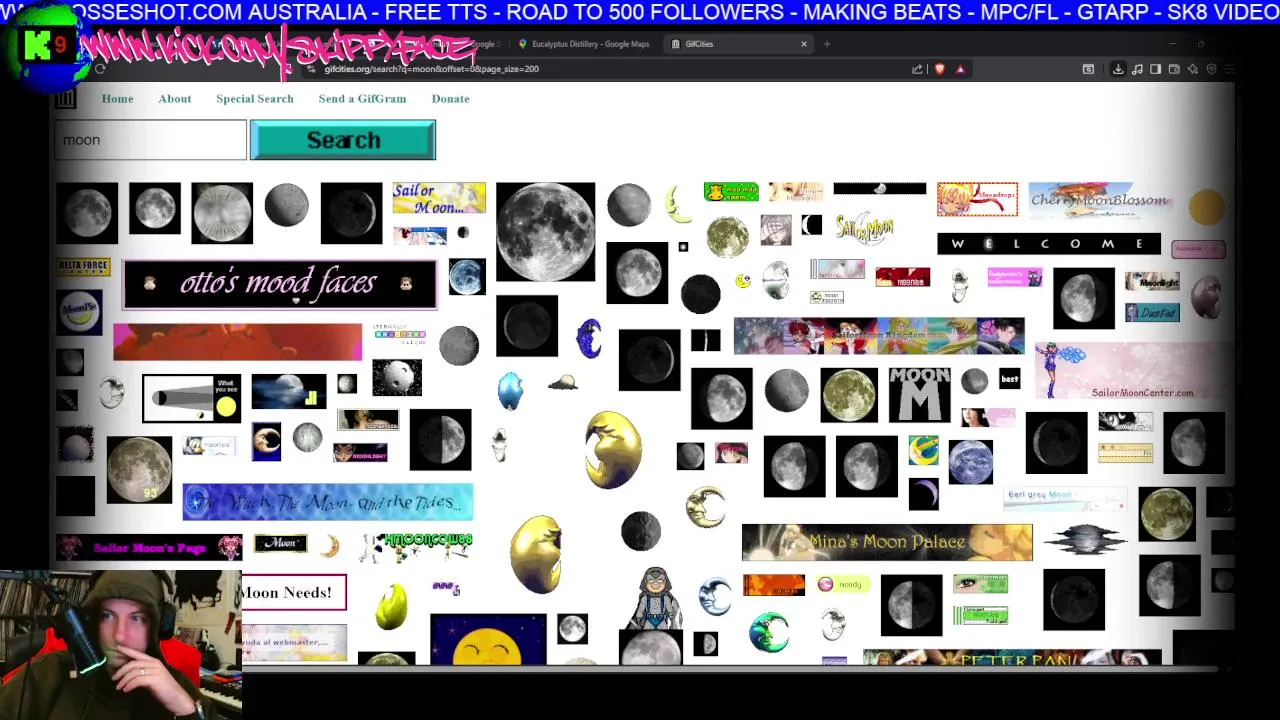Click the teal Search button
Screen dimensions: 1280x720
[343, 140]
